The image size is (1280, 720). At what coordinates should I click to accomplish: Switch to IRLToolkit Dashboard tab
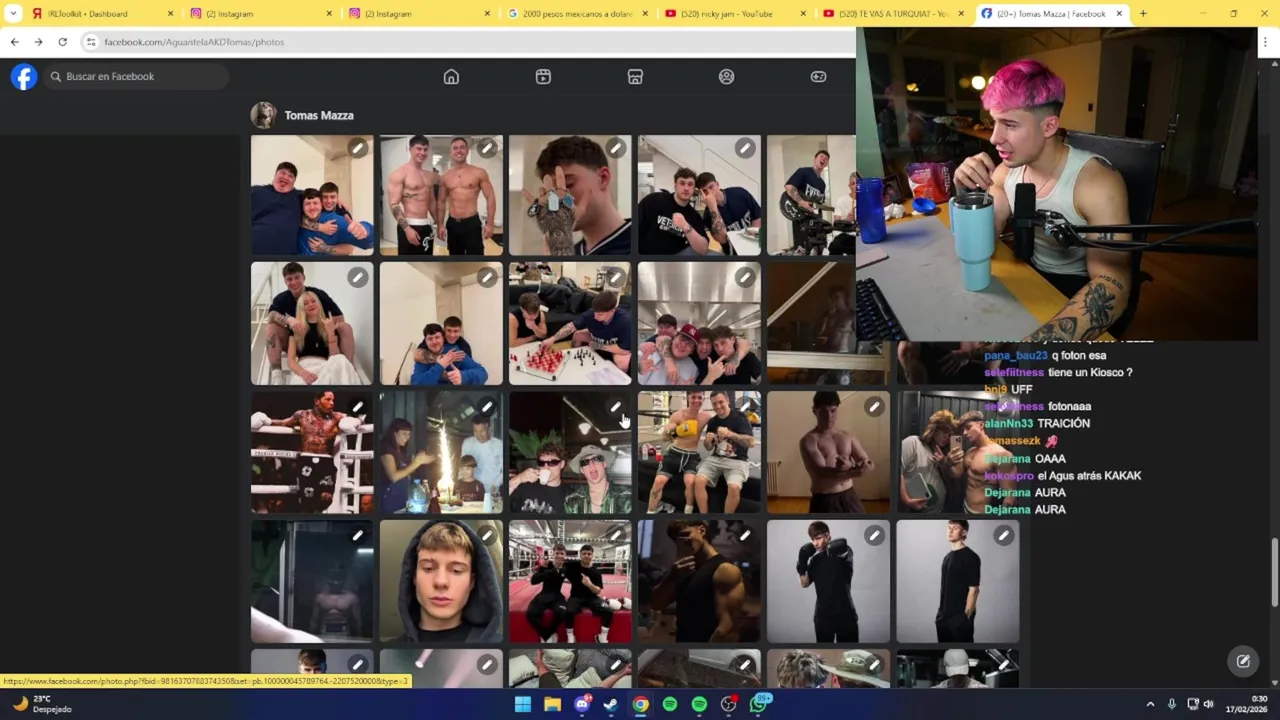100,14
